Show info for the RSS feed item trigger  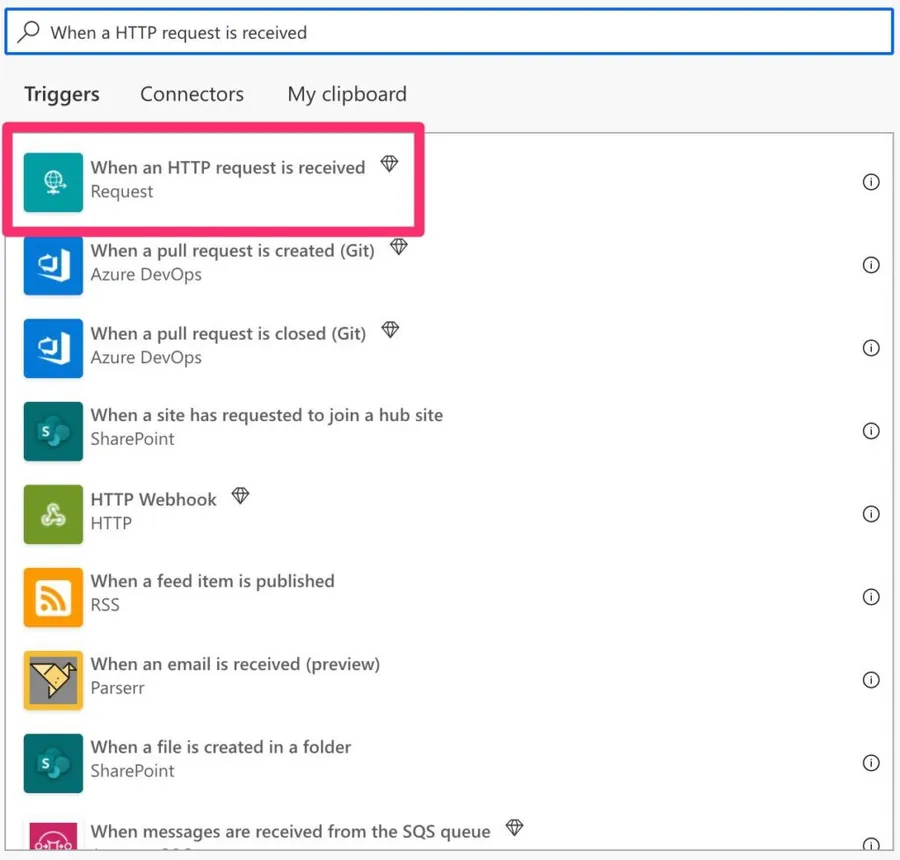871,597
